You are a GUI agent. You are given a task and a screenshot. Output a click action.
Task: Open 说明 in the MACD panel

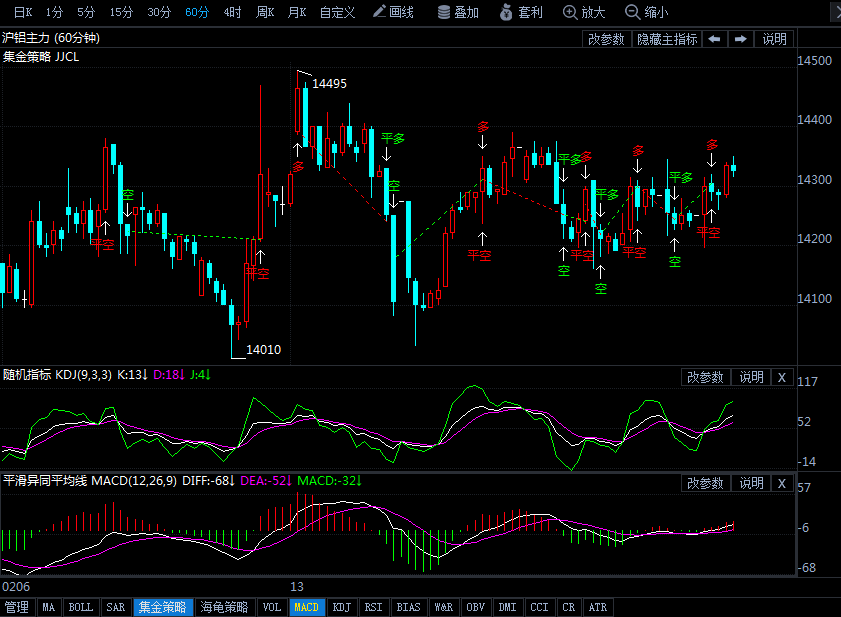(751, 483)
